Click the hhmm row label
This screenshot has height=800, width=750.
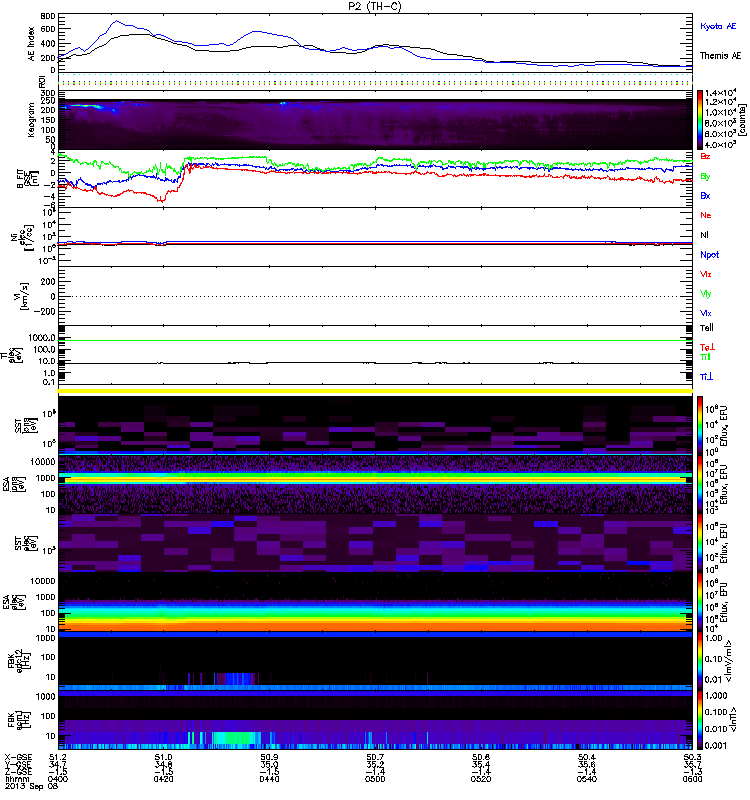[x=15, y=780]
